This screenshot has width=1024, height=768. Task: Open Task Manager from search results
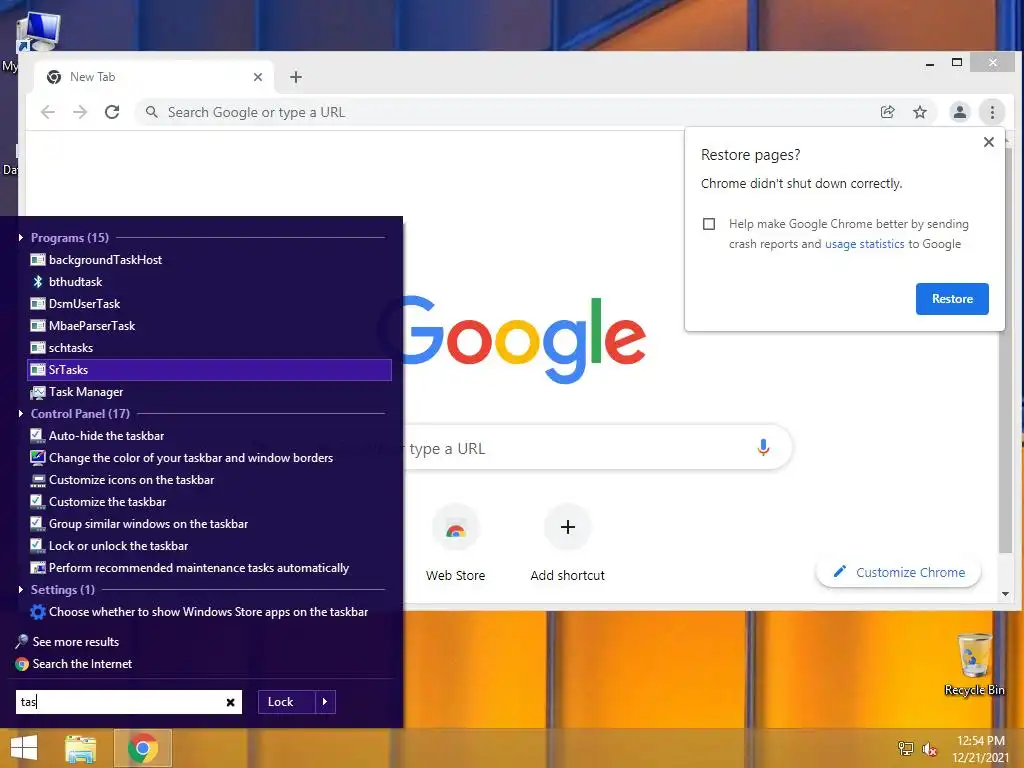click(210, 392)
